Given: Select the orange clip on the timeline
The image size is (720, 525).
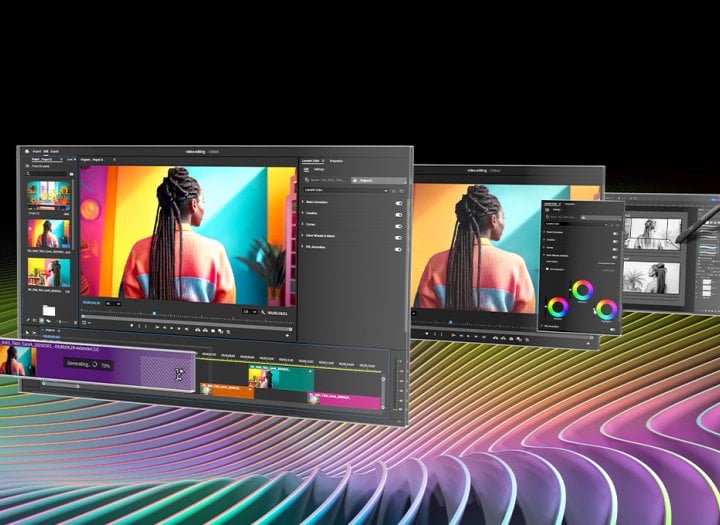Looking at the screenshot, I should click(227, 390).
